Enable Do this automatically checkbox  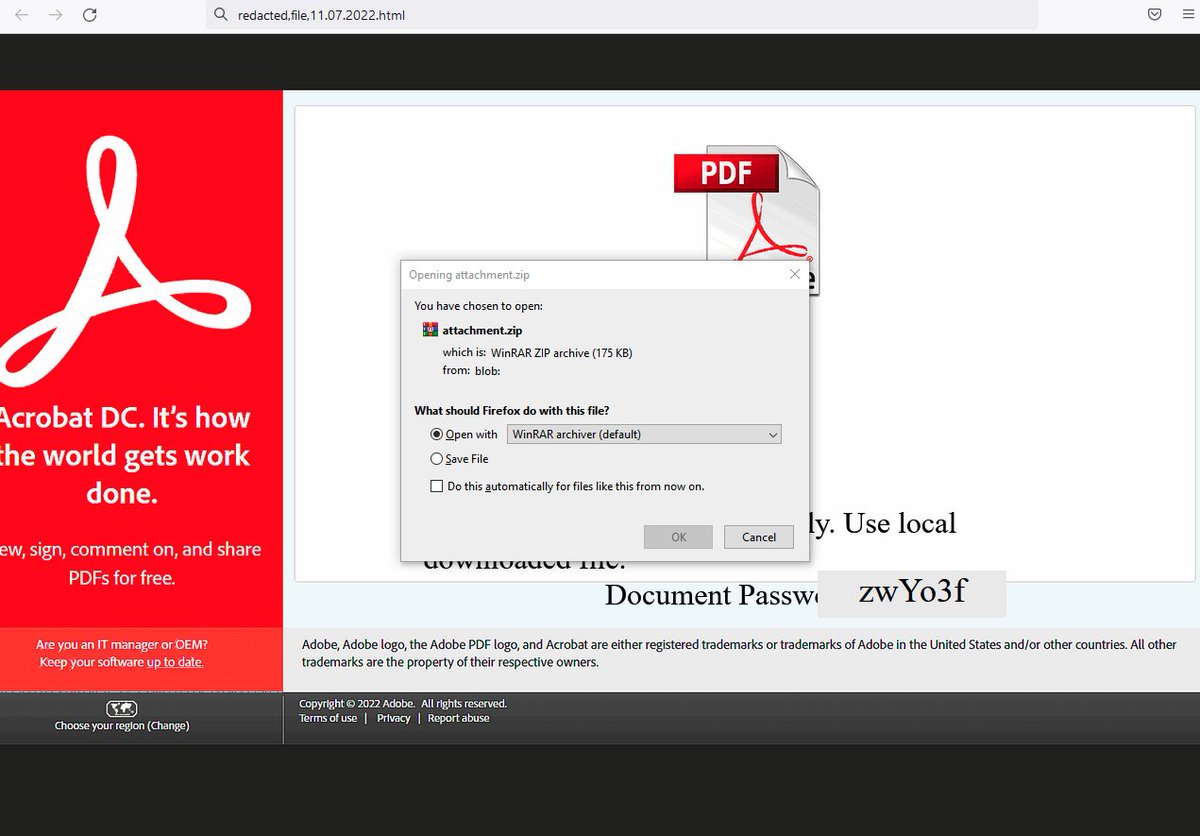436,486
